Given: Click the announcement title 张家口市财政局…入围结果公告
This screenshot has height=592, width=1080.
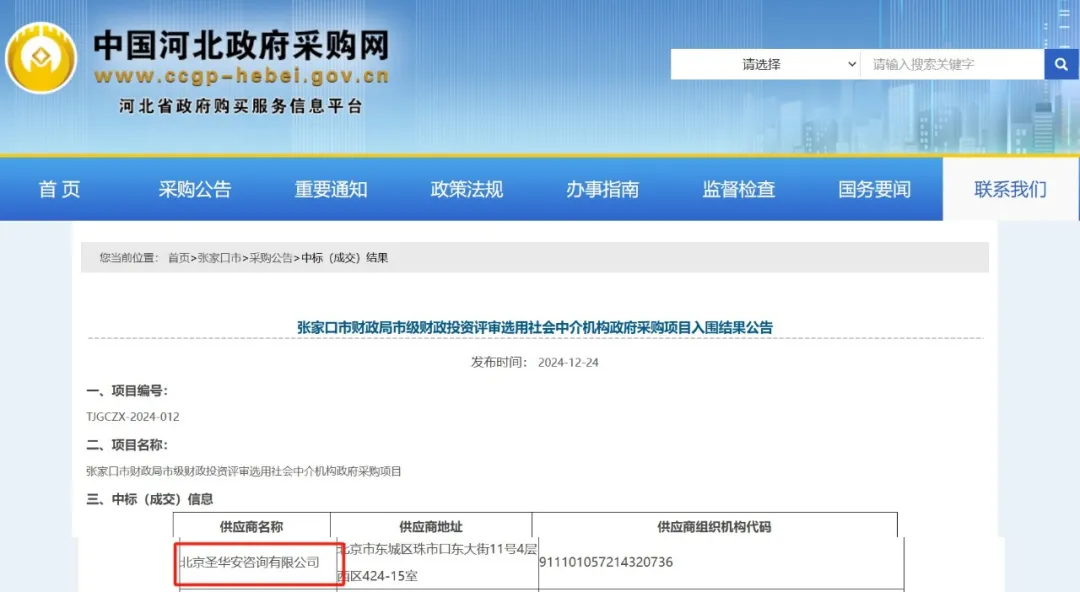Looking at the screenshot, I should pos(534,327).
